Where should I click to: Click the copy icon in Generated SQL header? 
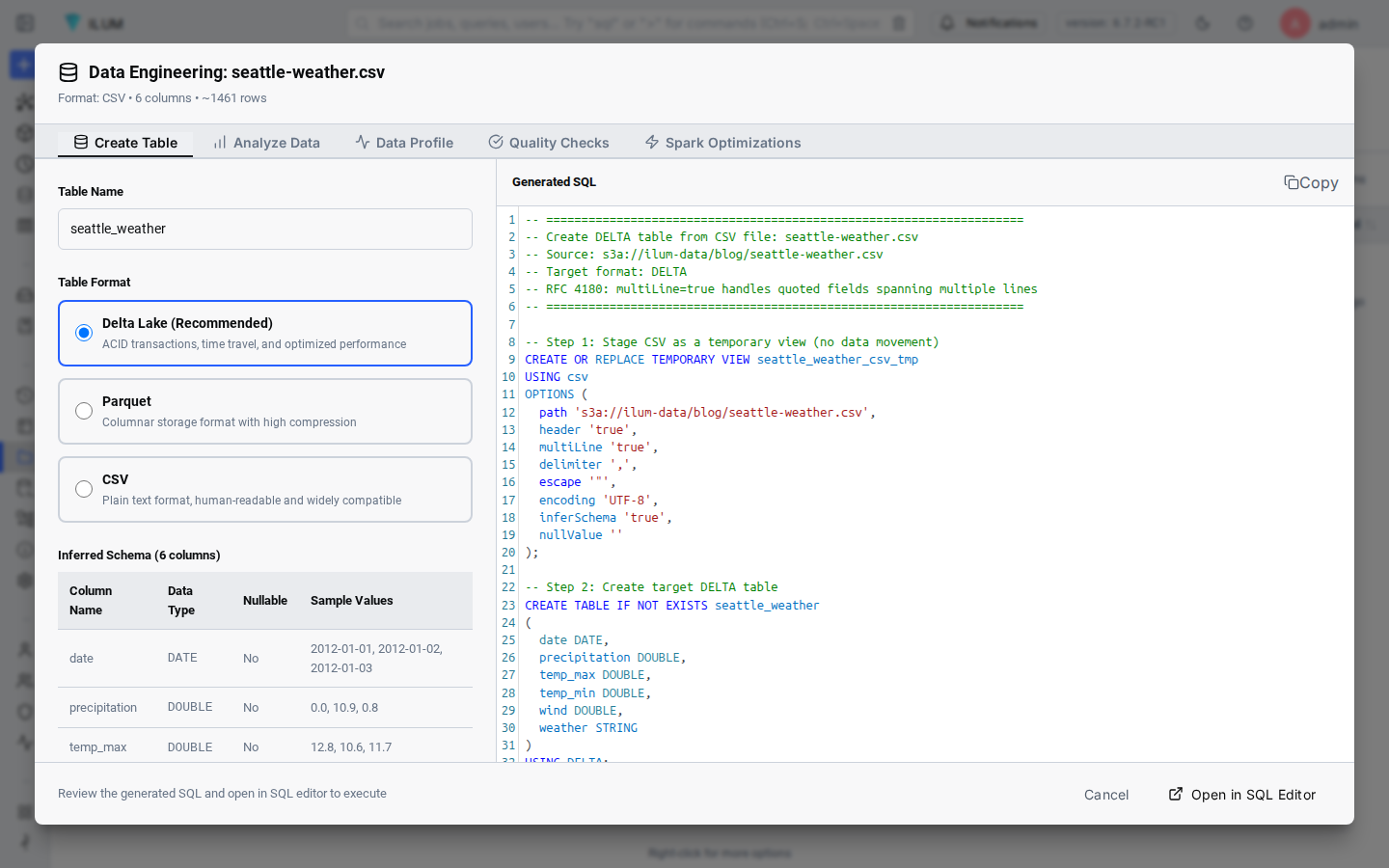[x=1291, y=182]
